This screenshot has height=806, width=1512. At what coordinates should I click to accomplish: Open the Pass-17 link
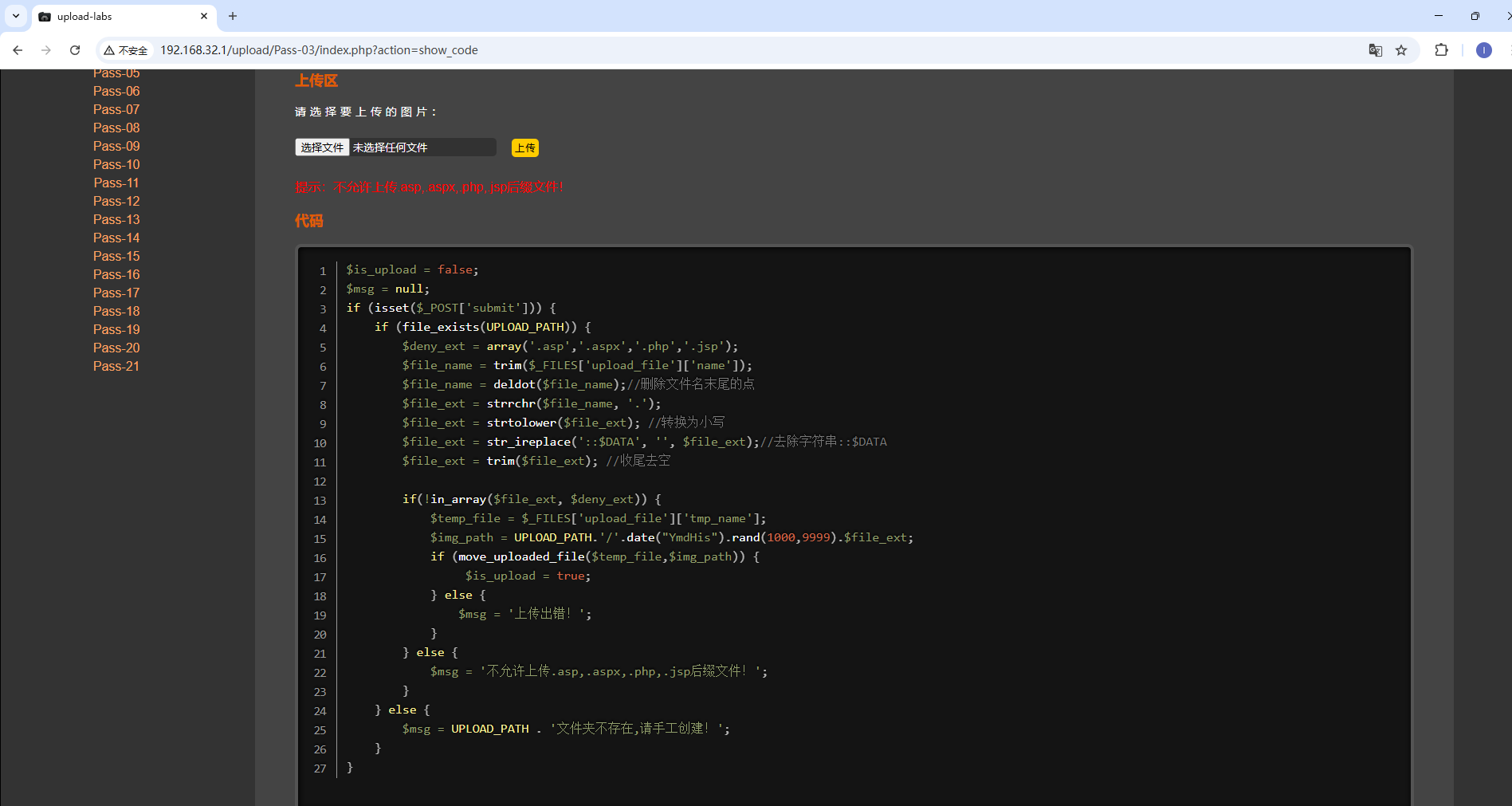[116, 293]
